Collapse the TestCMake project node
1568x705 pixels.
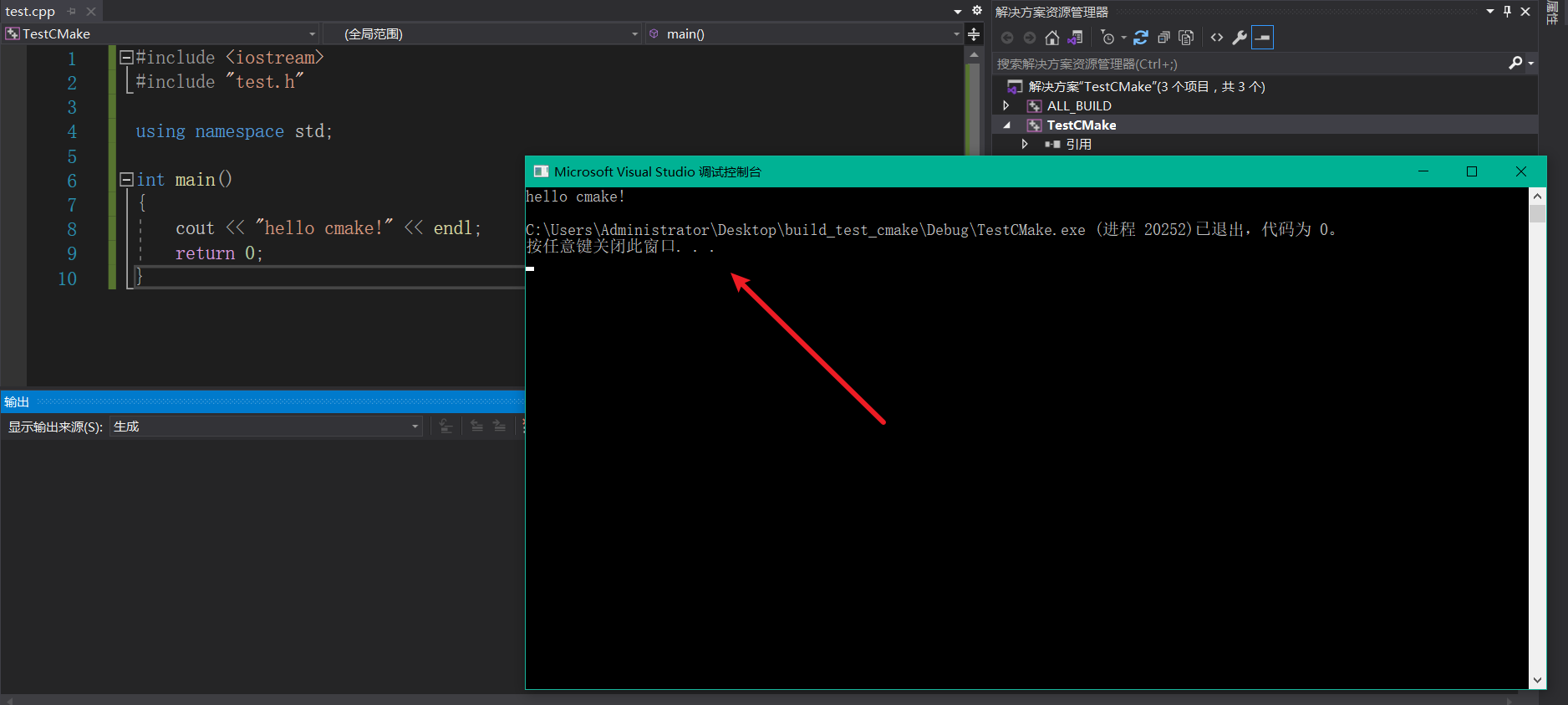coord(1006,125)
